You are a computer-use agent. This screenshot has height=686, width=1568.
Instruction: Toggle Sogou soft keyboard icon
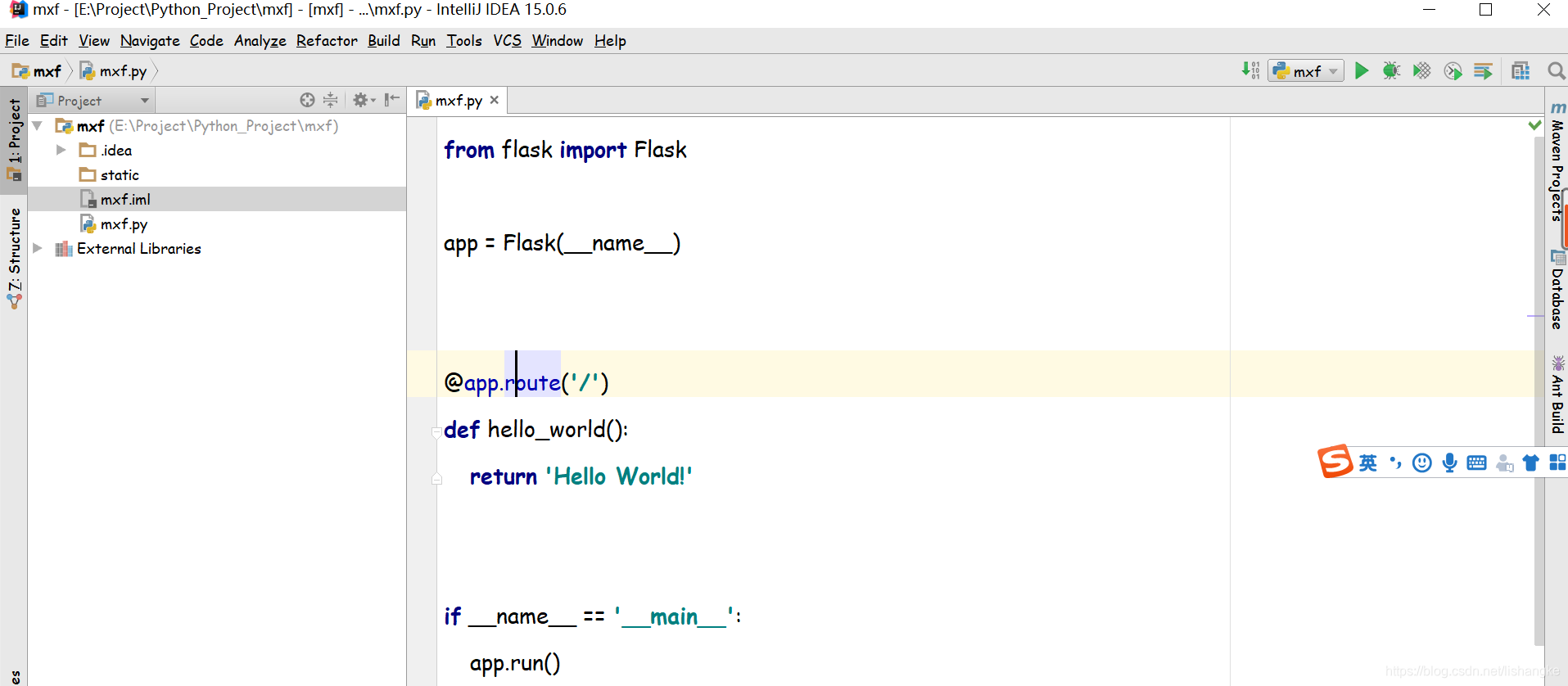pos(1476,463)
